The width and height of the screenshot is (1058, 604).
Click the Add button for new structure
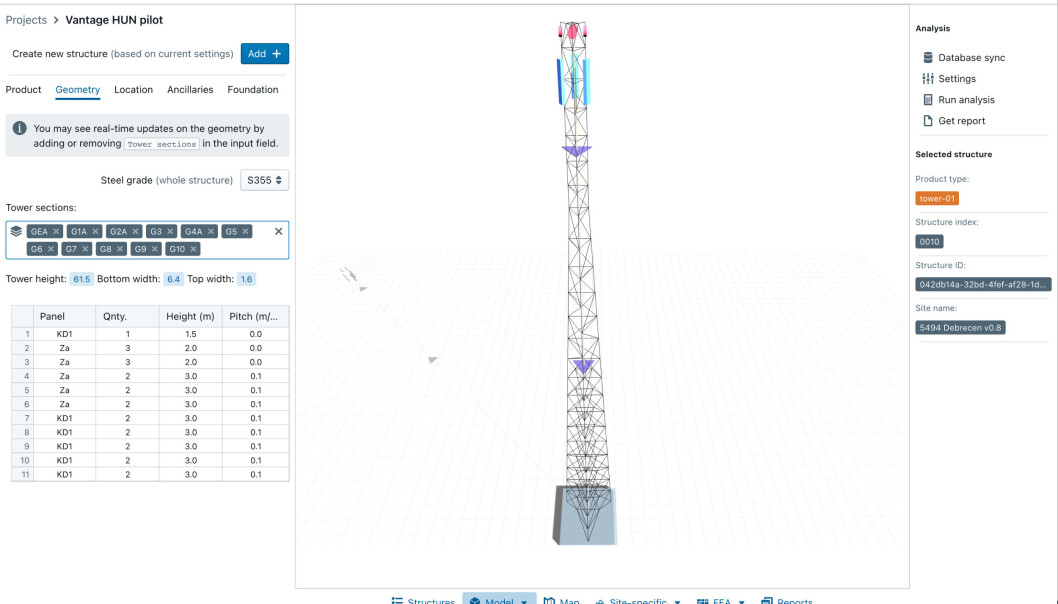[x=264, y=53]
